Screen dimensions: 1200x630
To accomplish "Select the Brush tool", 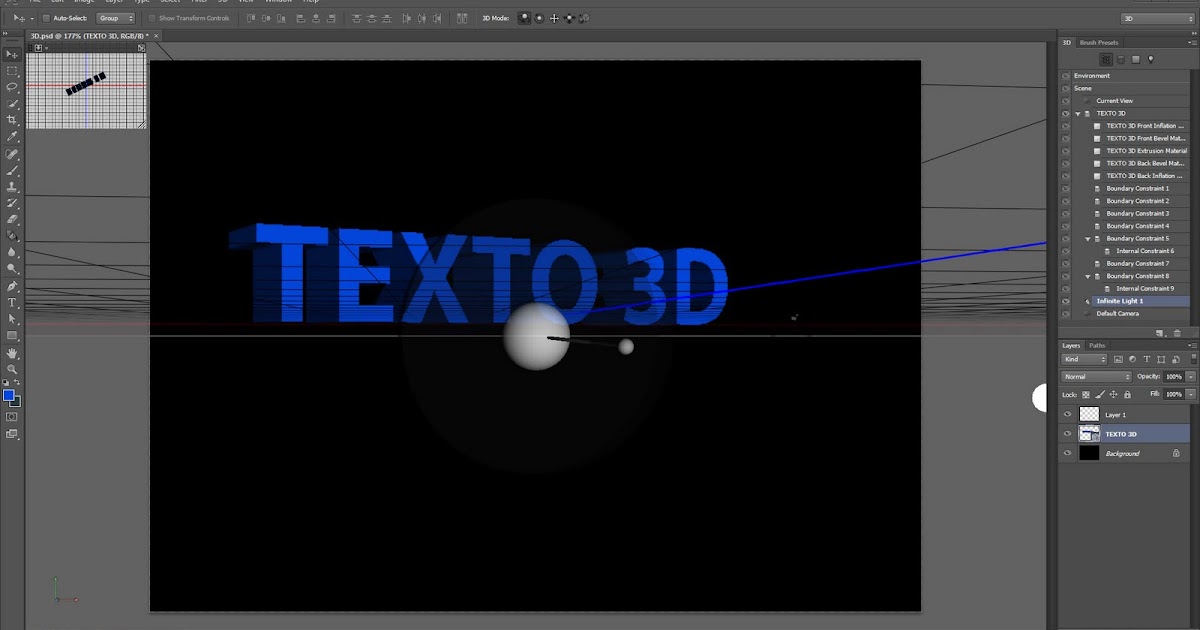I will tap(12, 171).
